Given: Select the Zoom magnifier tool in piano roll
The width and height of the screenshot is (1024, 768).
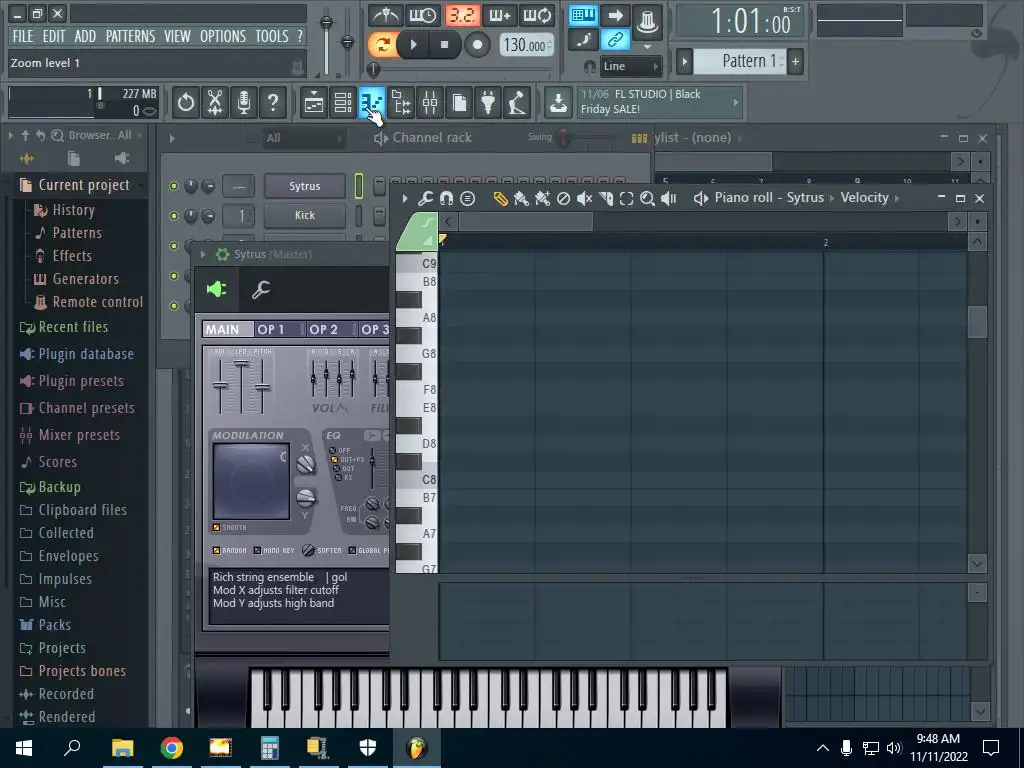Looking at the screenshot, I should tap(647, 199).
